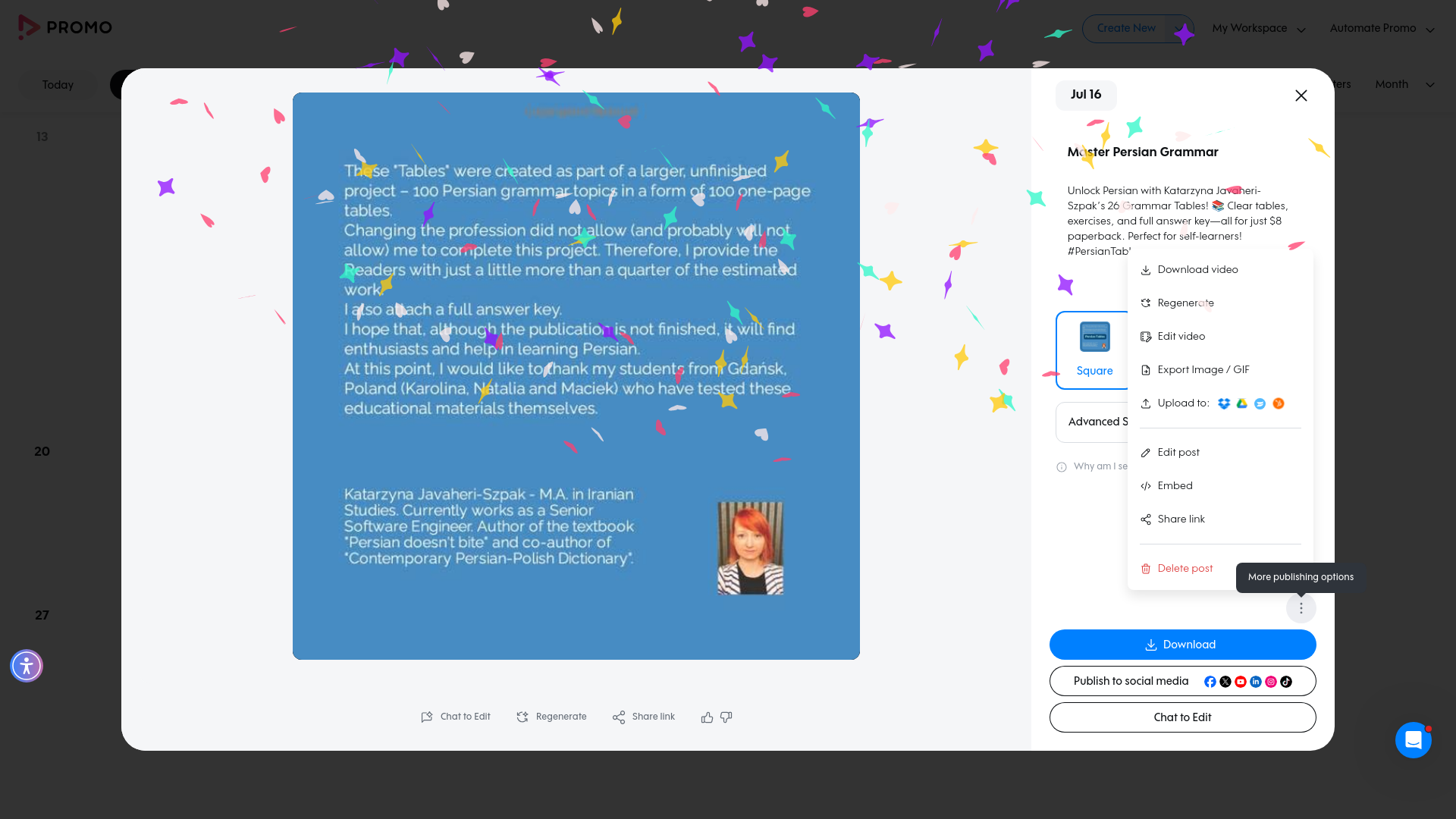The width and height of the screenshot is (1456, 819).
Task: Click the Chat to Edit outlined button
Action: pyautogui.click(x=1183, y=717)
